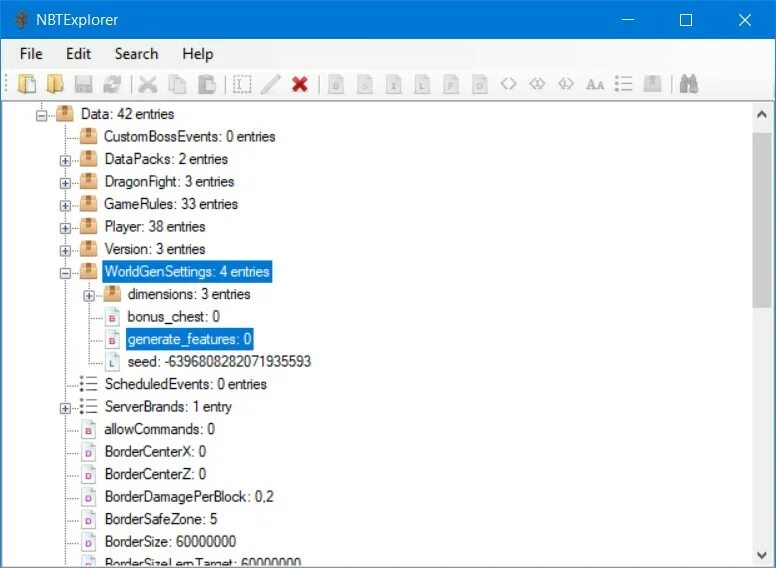Image resolution: width=776 pixels, height=568 pixels.
Task: Select 'DataPacks: 2 entries' row
Action: [166, 159]
